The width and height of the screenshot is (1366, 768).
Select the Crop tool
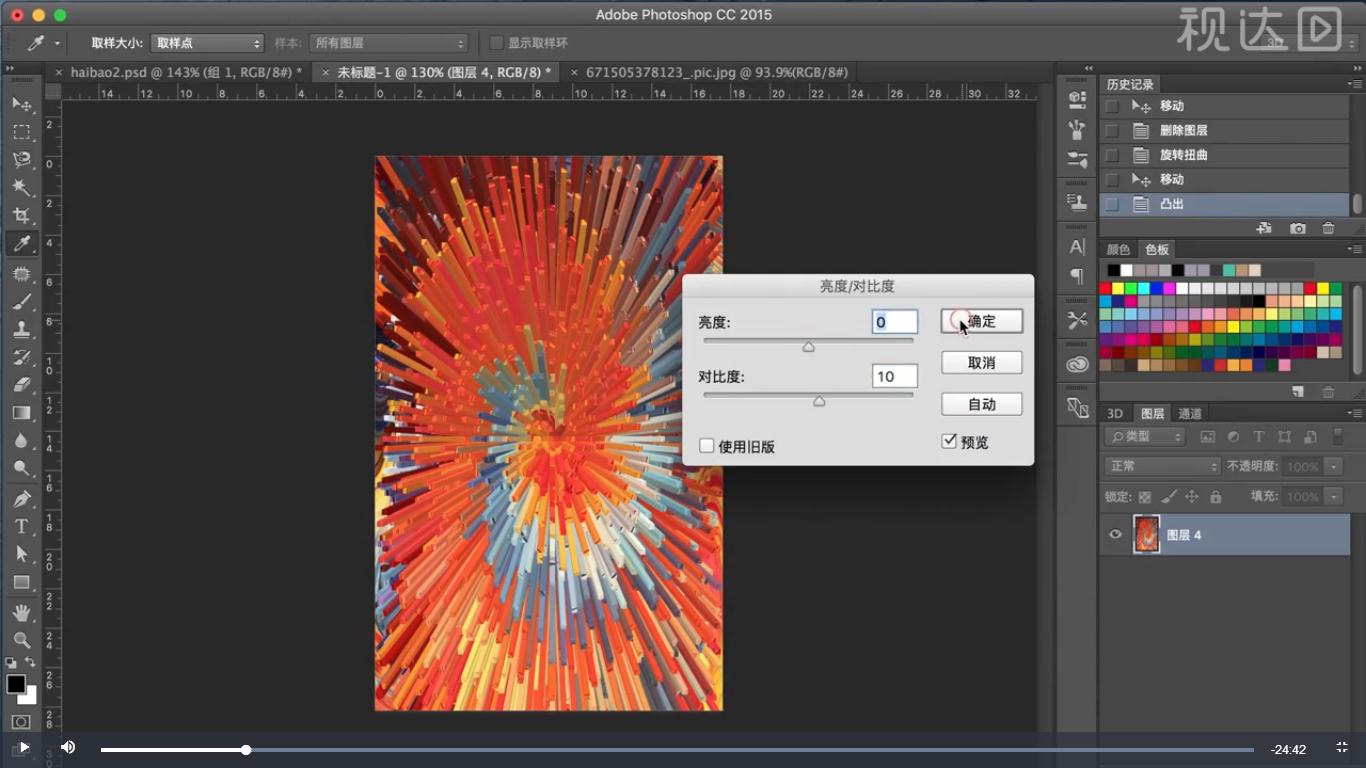(21, 216)
